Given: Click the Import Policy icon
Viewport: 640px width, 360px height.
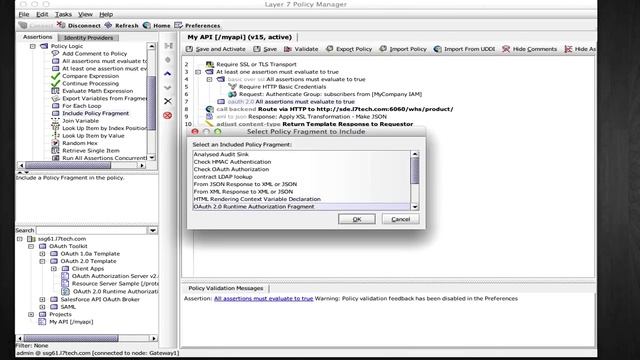Looking at the screenshot, I should (383, 49).
